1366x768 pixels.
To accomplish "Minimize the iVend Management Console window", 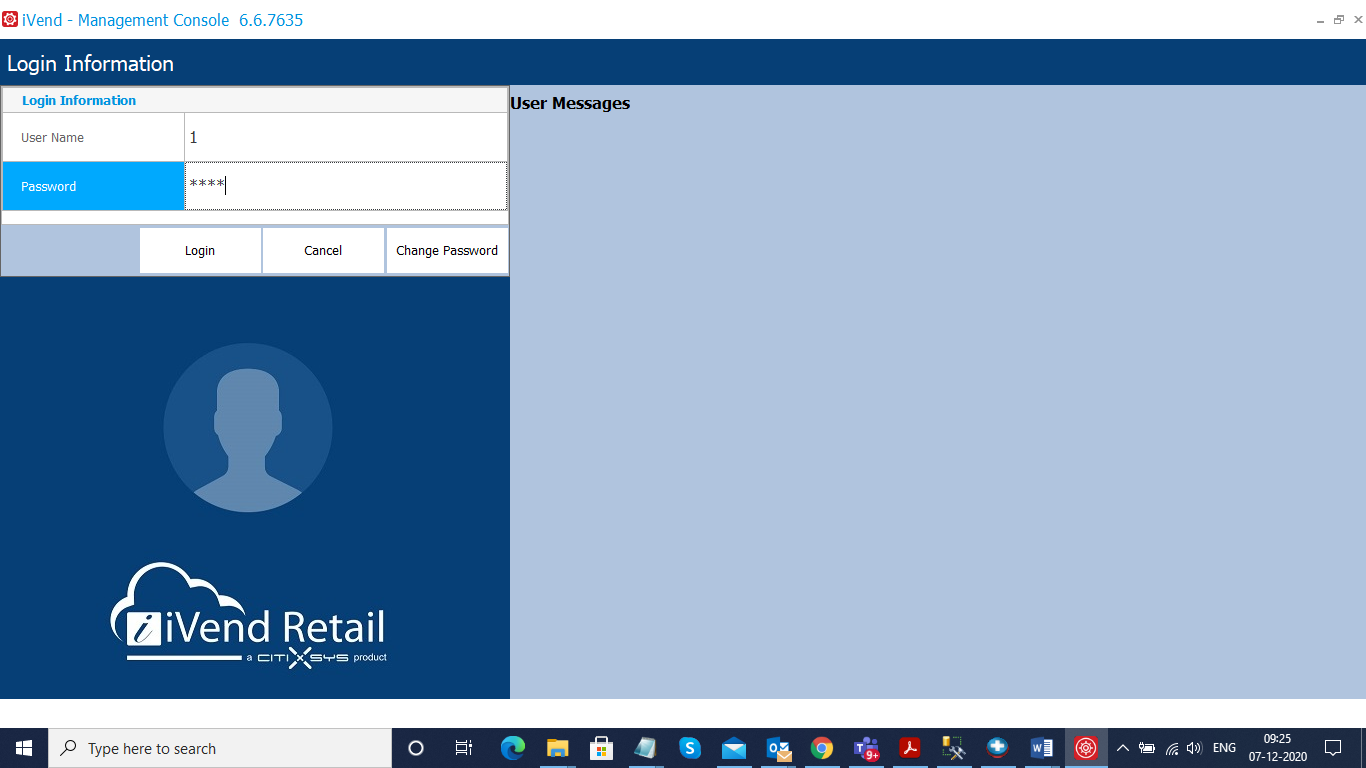I will (1321, 20).
